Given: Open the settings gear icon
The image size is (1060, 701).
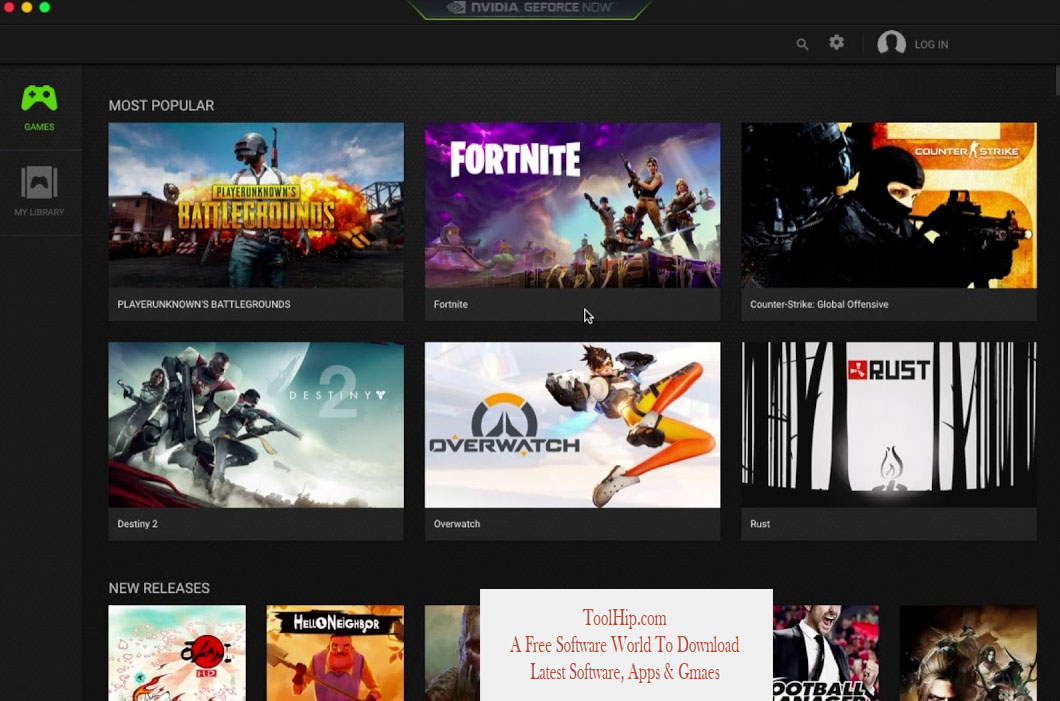Looking at the screenshot, I should (837, 43).
